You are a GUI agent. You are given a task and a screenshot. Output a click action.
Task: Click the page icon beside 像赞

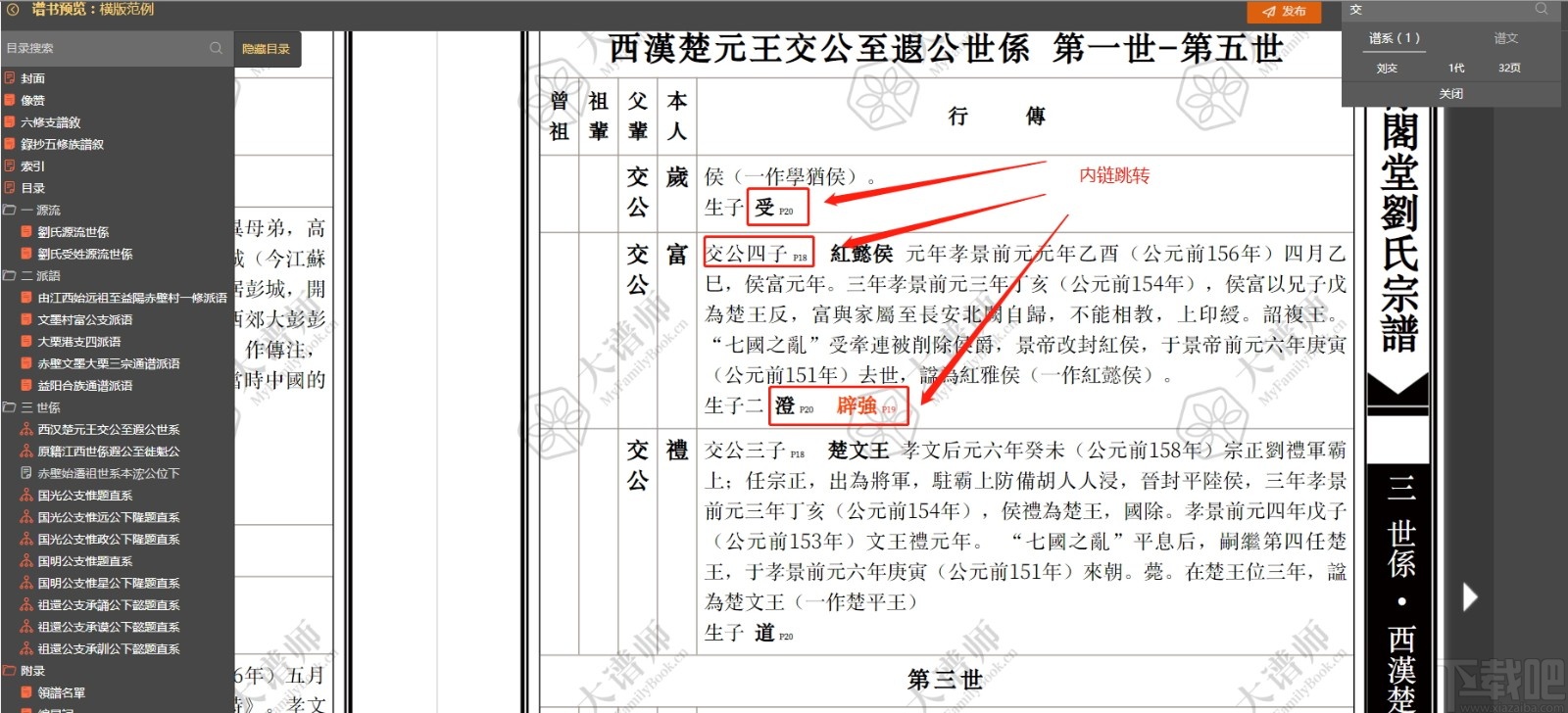tap(10, 100)
